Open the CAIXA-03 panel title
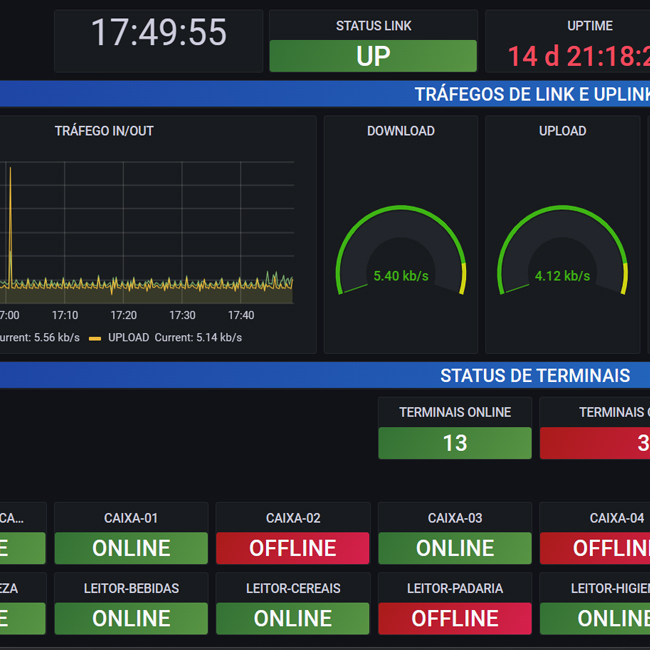 [x=455, y=518]
